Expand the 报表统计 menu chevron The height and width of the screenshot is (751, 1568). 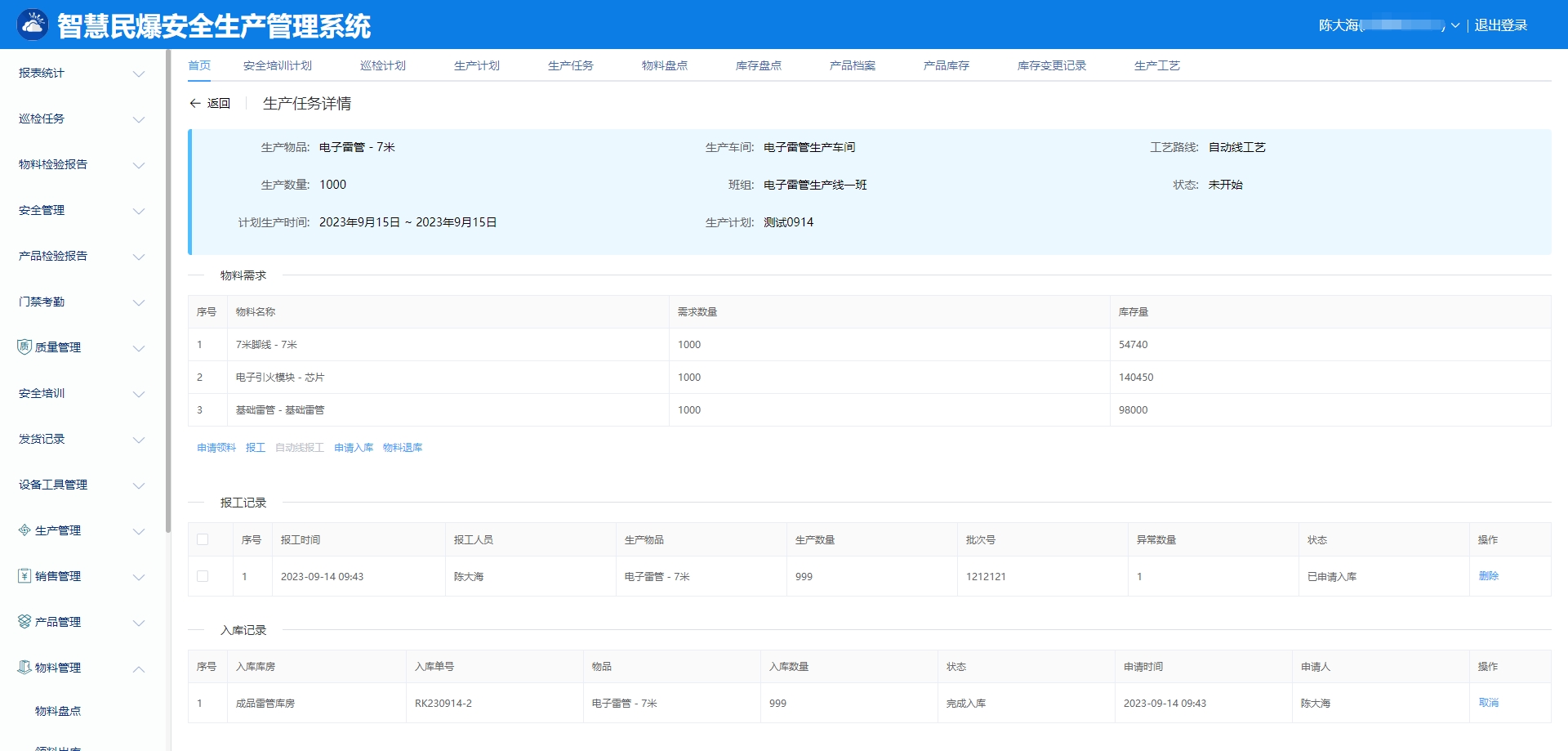click(x=139, y=74)
